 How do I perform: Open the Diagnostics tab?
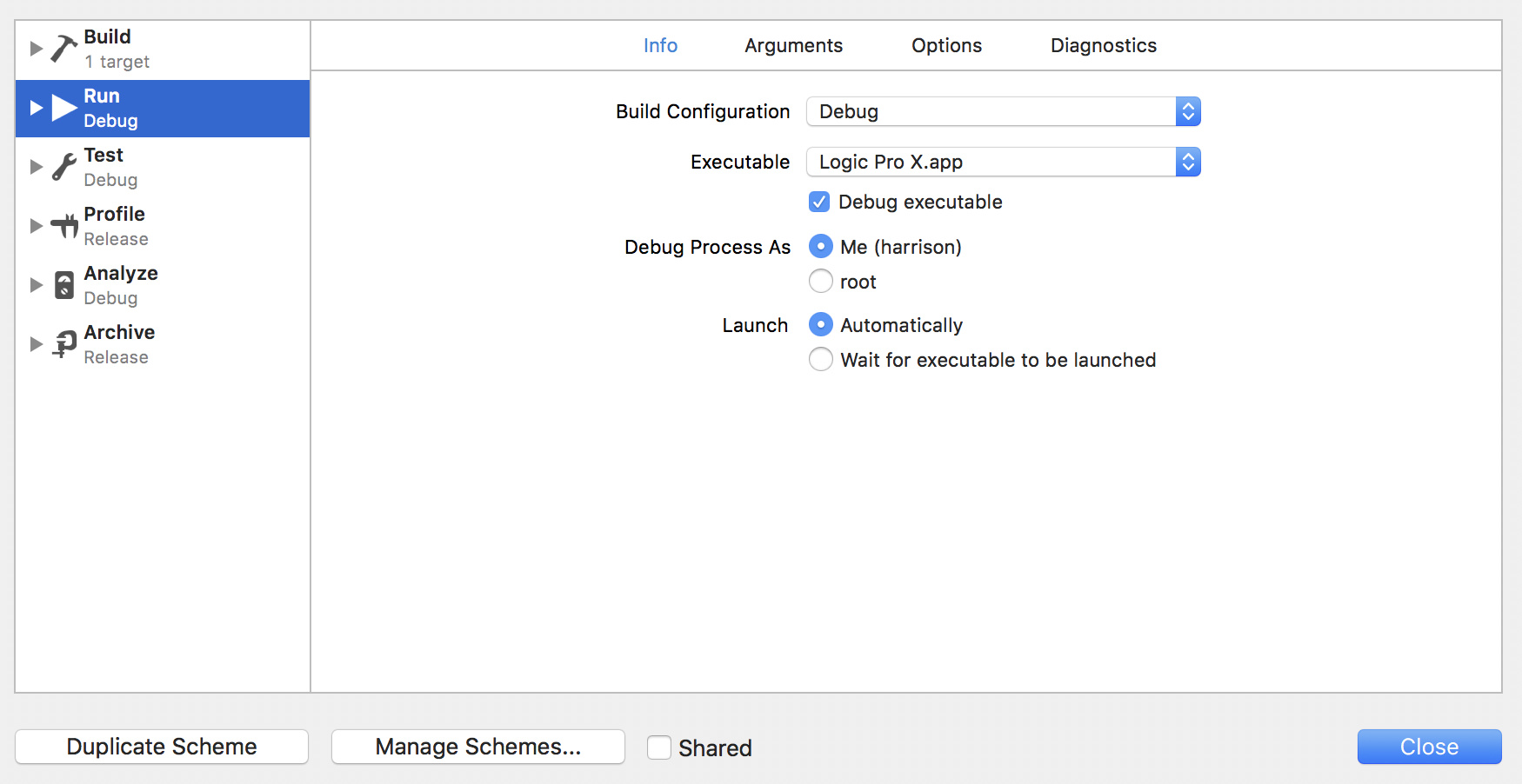1103,46
